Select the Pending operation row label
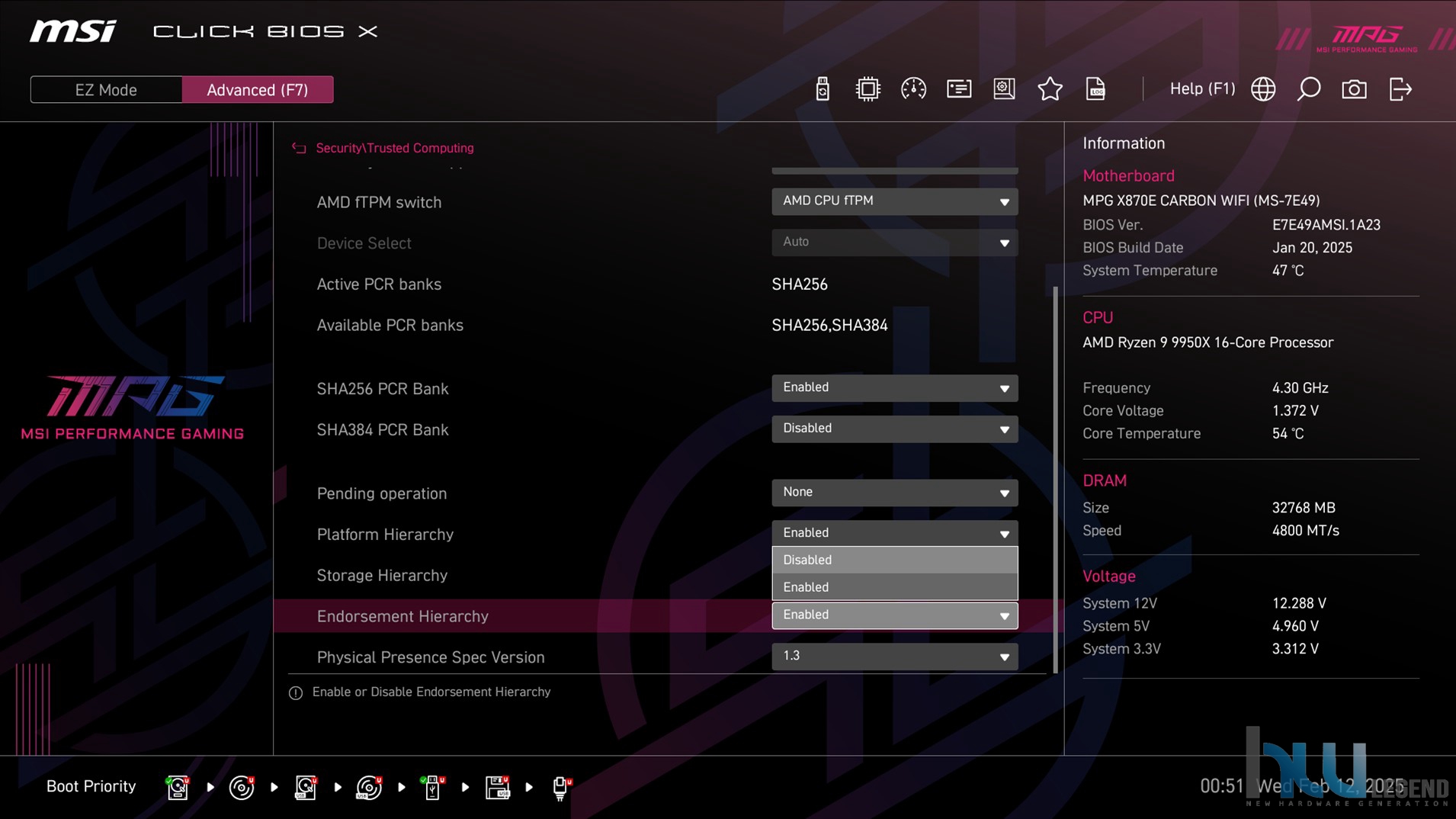The image size is (1456, 819). click(x=381, y=493)
